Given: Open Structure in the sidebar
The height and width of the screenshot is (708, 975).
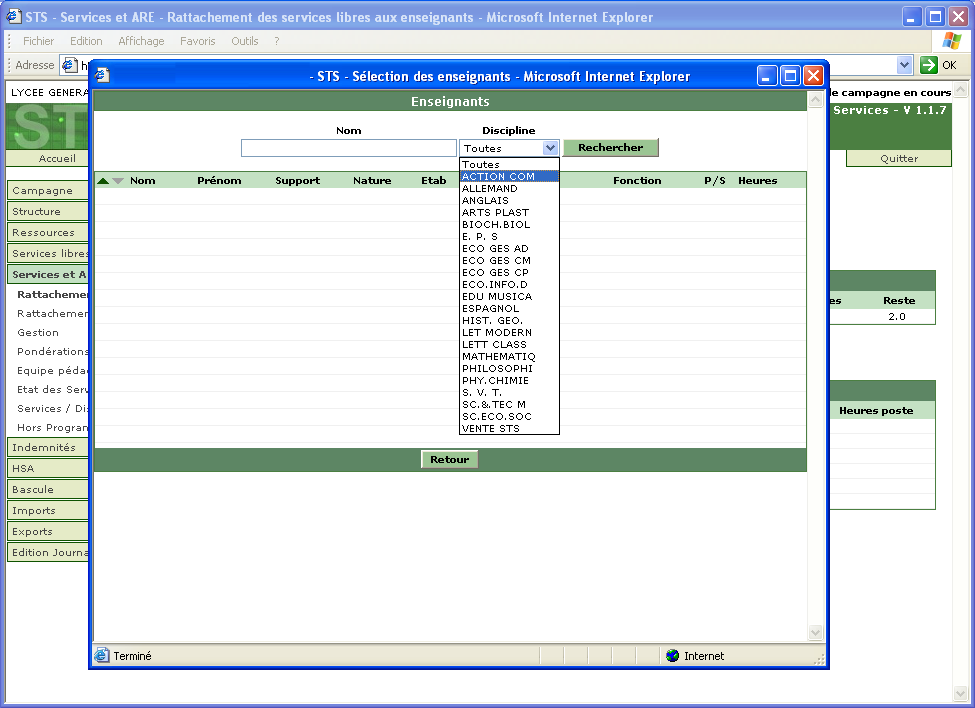Looking at the screenshot, I should [x=47, y=211].
